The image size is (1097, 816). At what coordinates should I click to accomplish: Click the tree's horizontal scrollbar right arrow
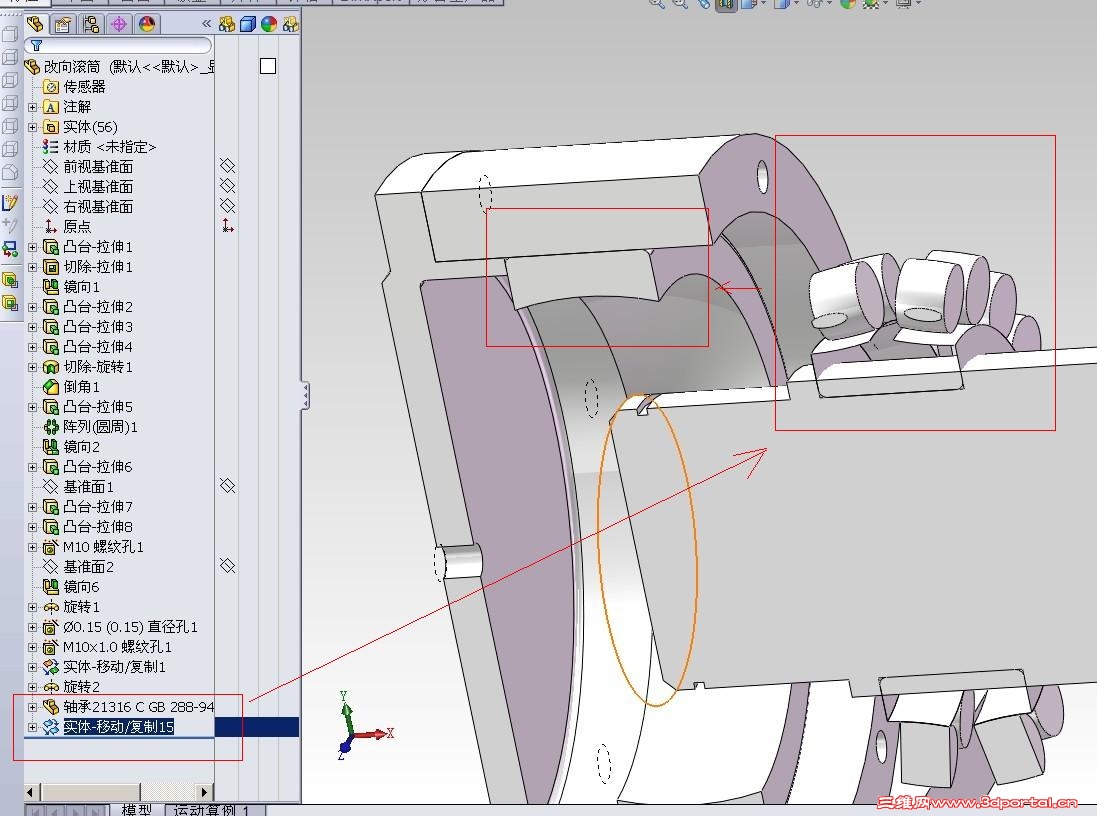click(x=206, y=792)
